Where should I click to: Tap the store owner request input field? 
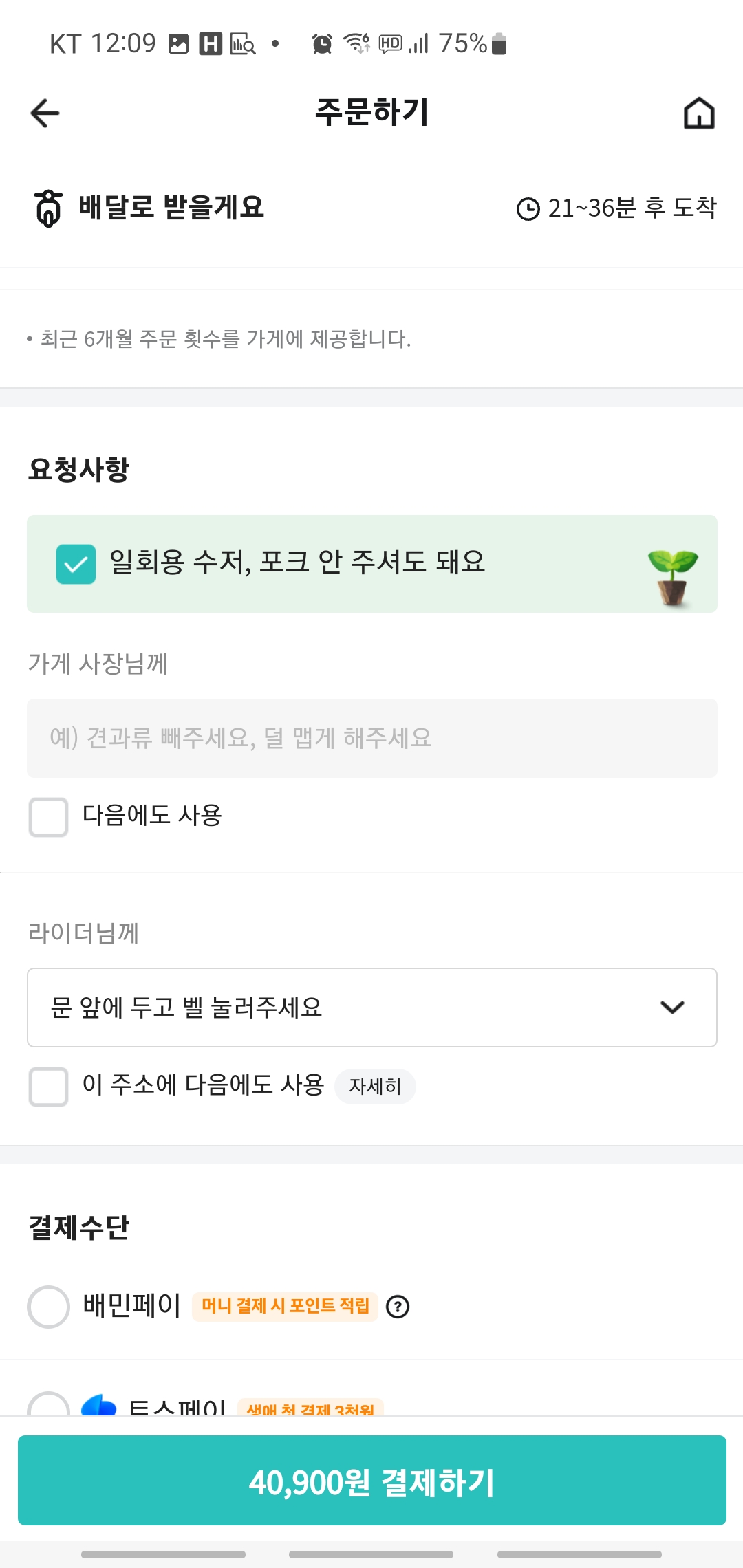pyautogui.click(x=371, y=739)
